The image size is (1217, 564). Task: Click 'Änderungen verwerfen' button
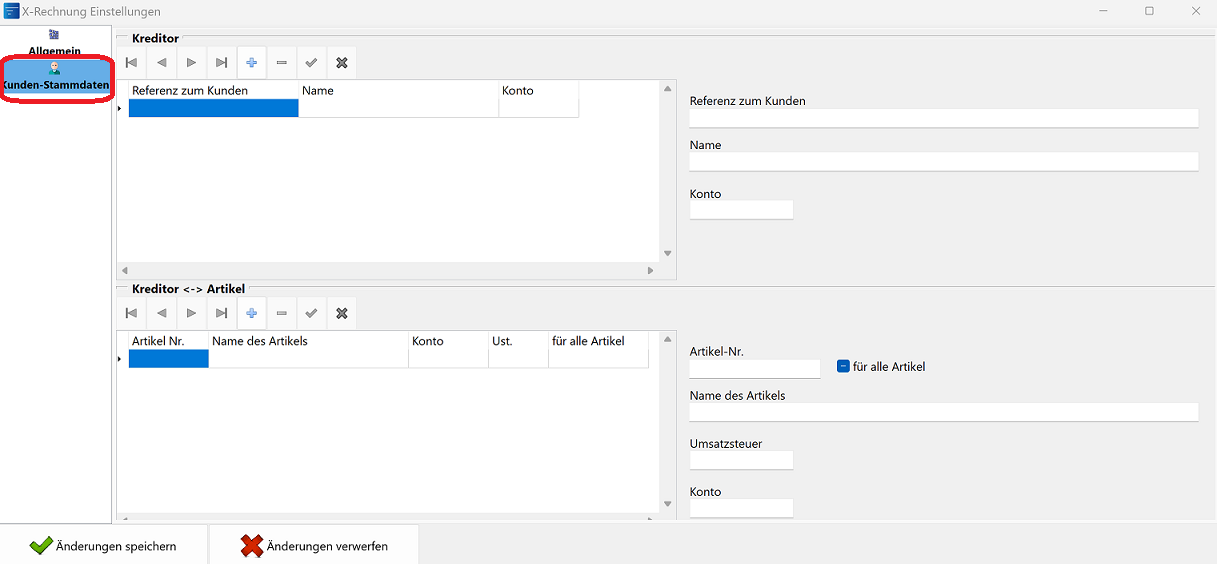pyautogui.click(x=314, y=546)
